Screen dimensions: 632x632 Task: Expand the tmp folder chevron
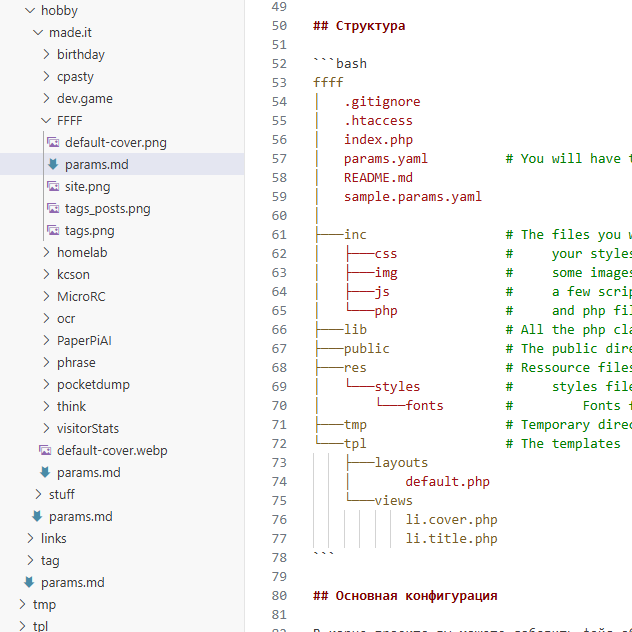click(22, 604)
